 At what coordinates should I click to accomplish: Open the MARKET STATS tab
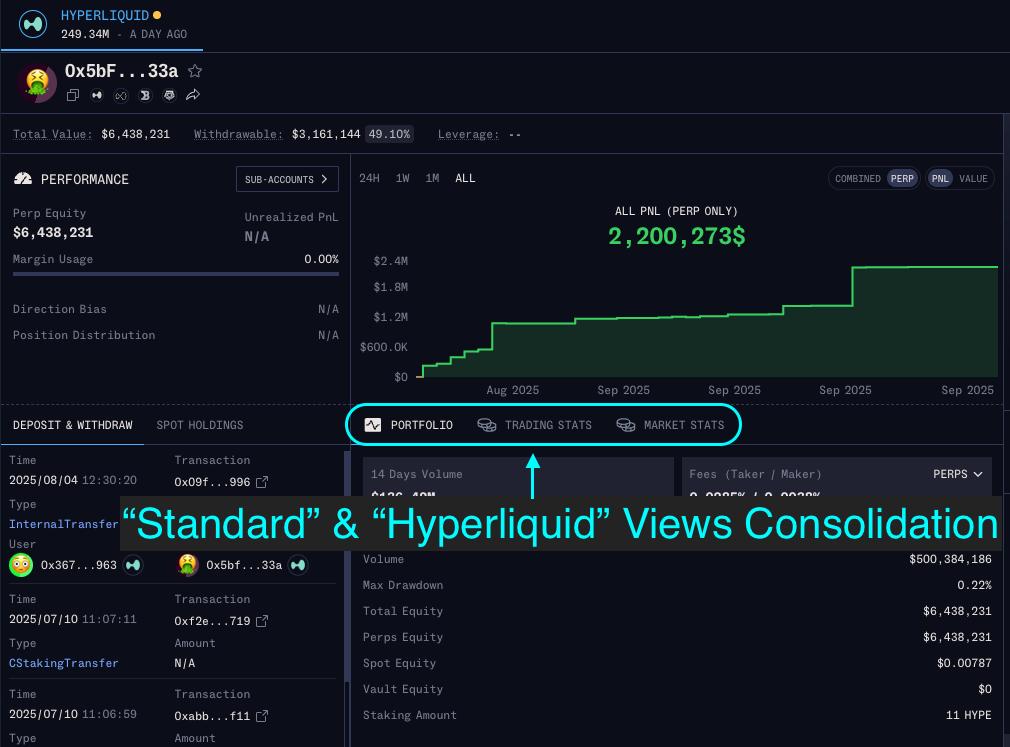pos(670,425)
